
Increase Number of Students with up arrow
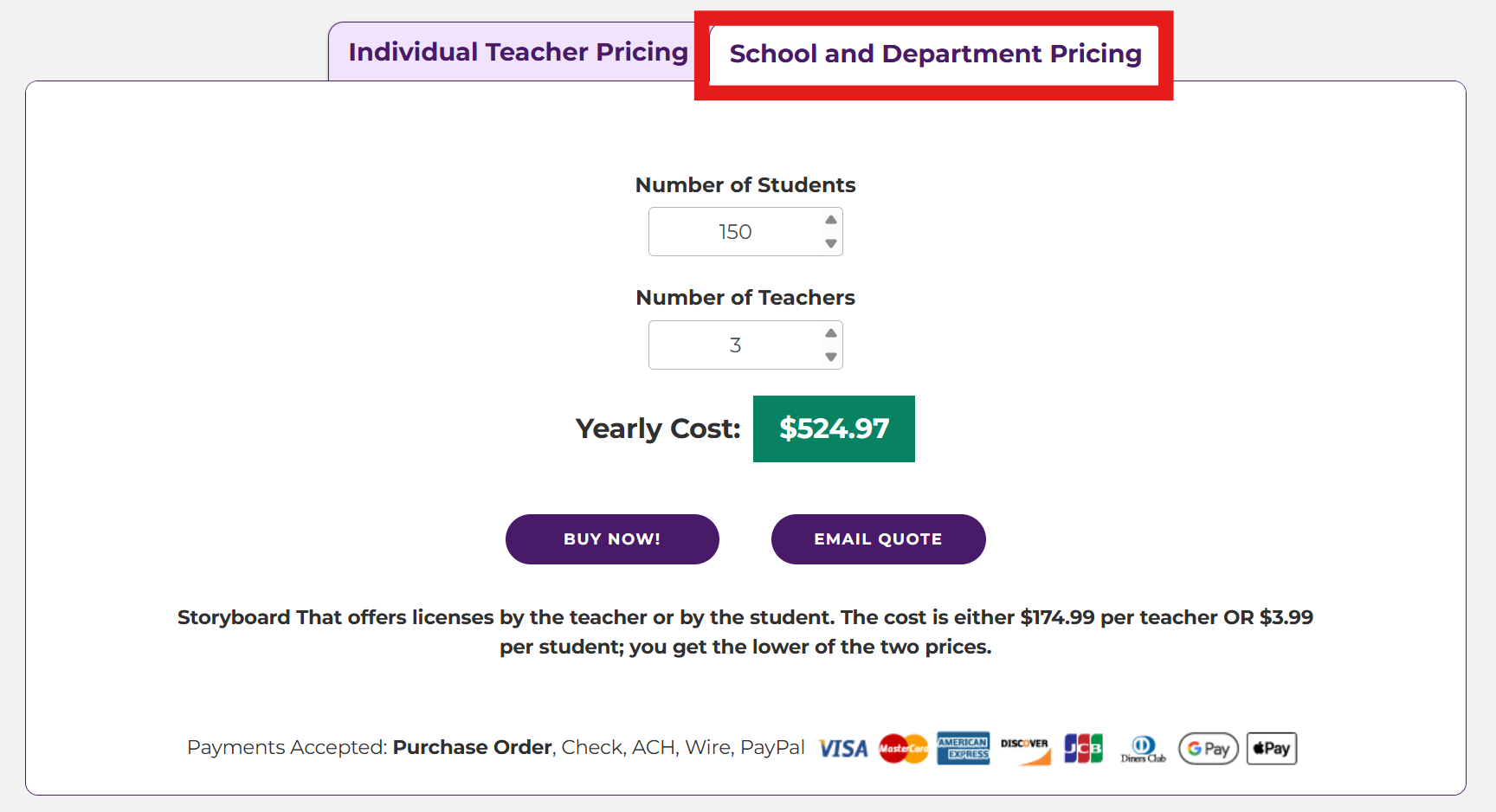pyautogui.click(x=831, y=220)
